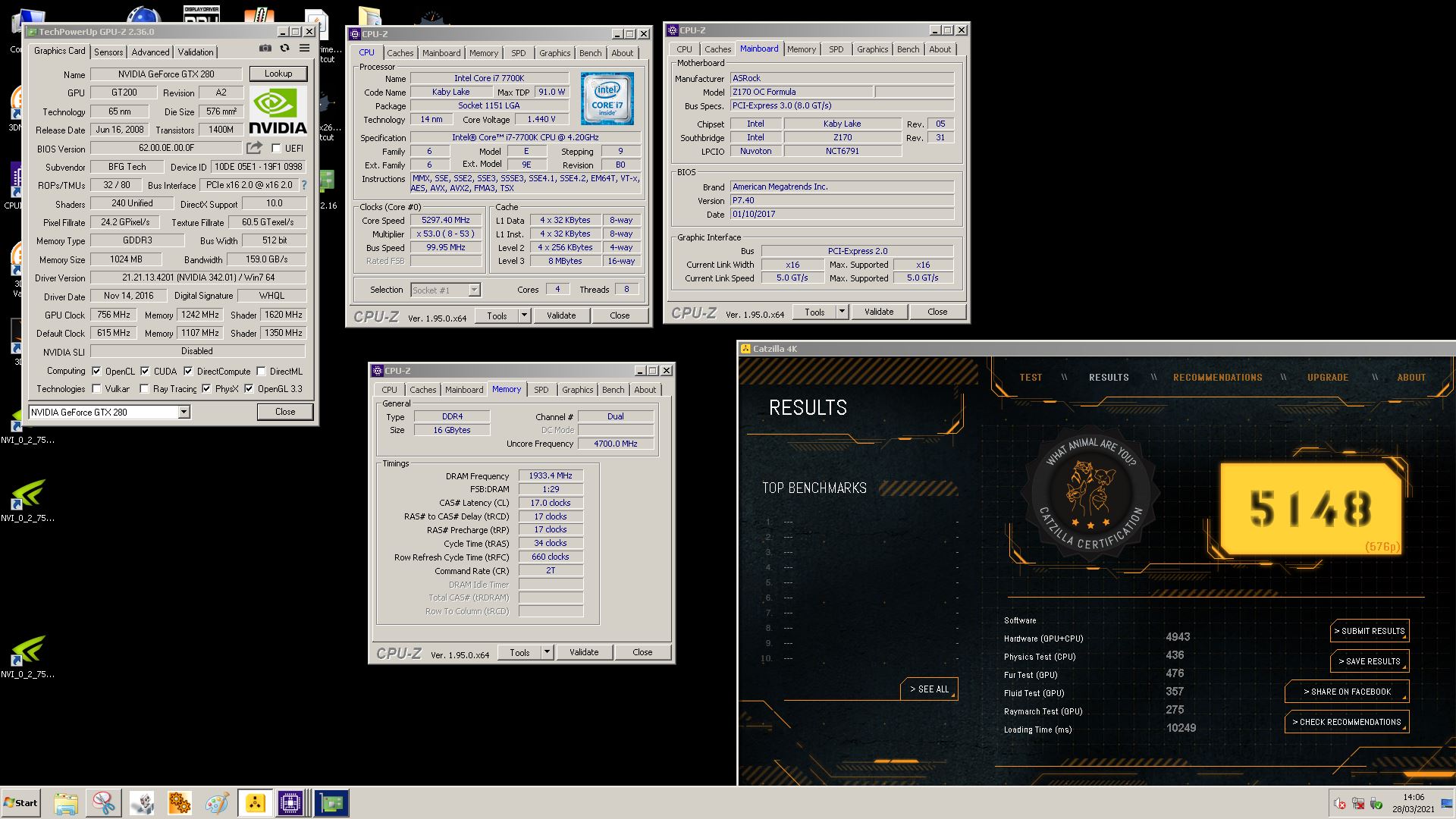Toggle the Vulkan checkbox
Viewport: 1456px width, 819px height.
[x=96, y=389]
